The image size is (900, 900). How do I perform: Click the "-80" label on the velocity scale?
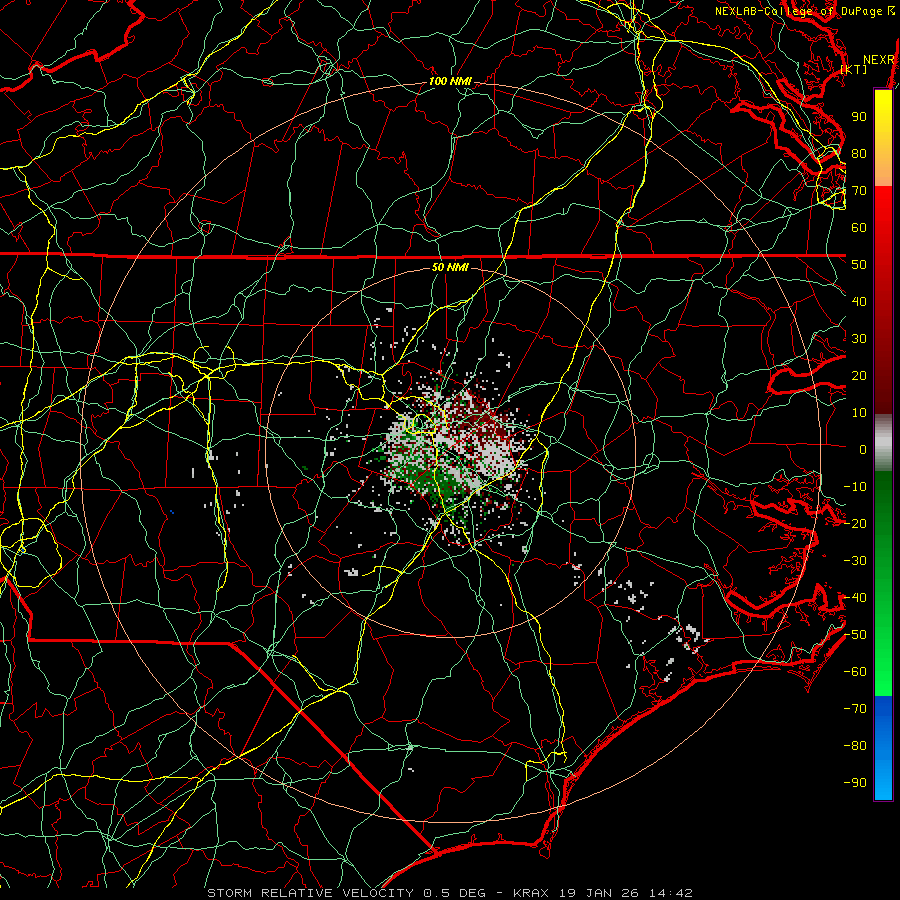tap(855, 746)
